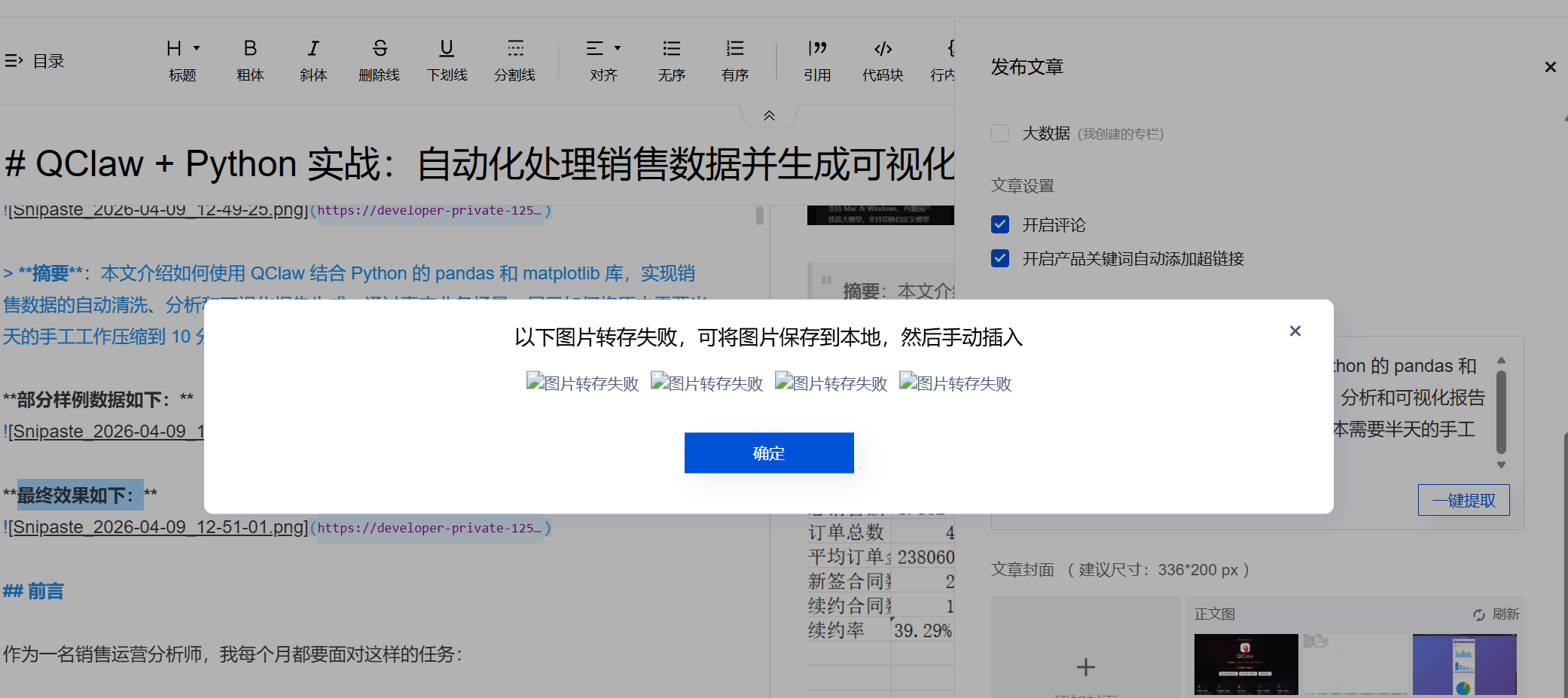Click the 39.29% value in preview
Image resolution: width=1568 pixels, height=698 pixels.
(x=923, y=630)
